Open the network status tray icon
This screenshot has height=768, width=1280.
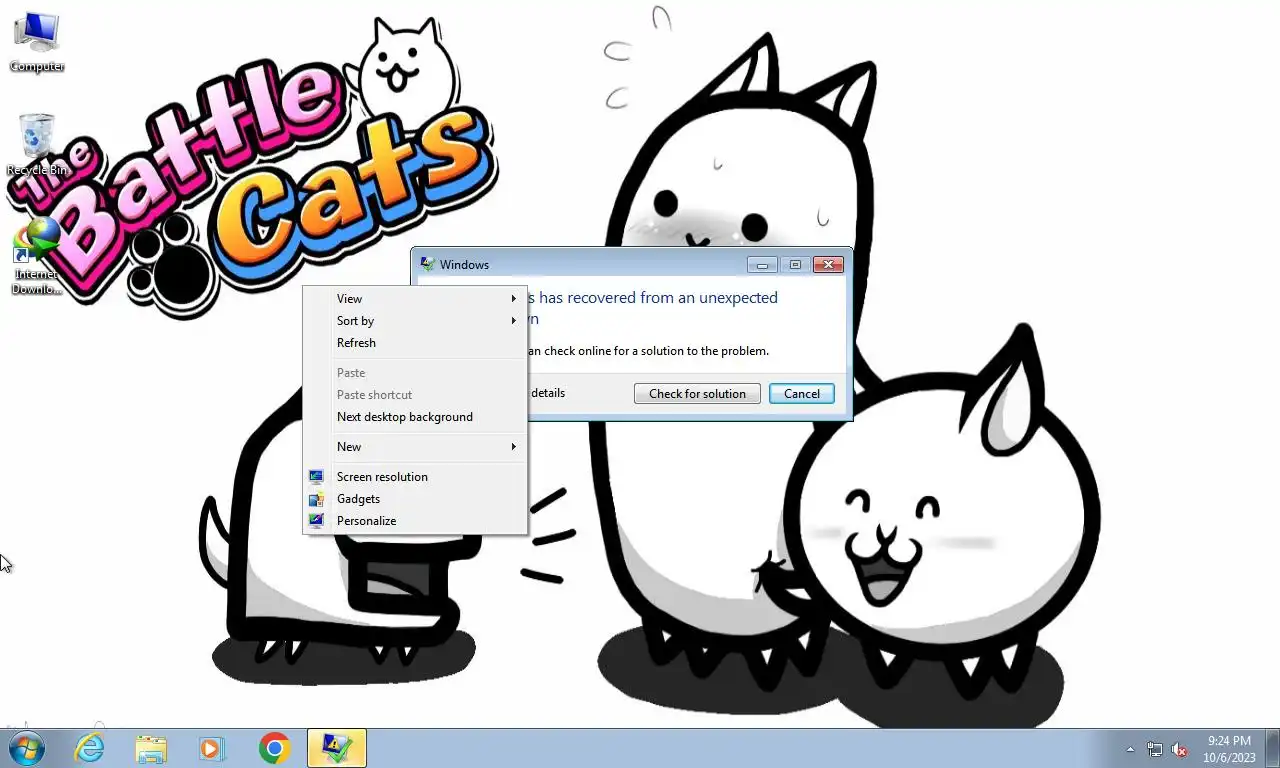click(1155, 749)
